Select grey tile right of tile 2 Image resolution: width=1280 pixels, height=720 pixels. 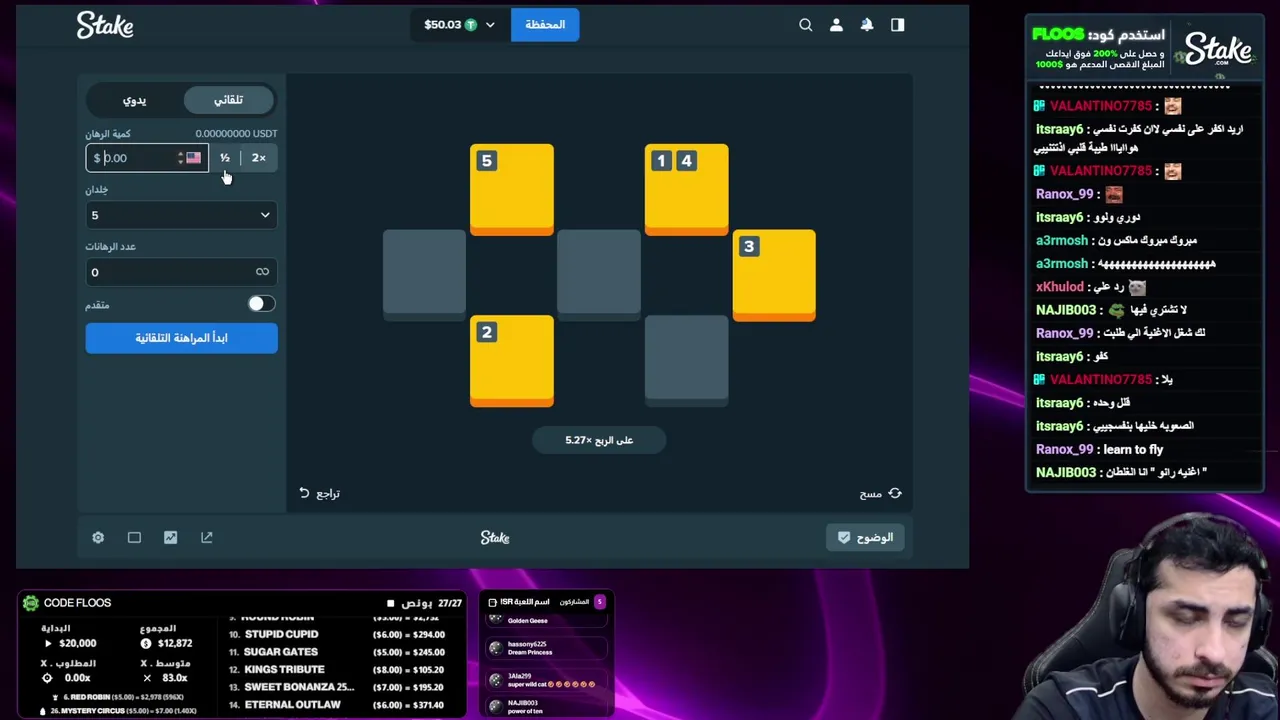(687, 359)
